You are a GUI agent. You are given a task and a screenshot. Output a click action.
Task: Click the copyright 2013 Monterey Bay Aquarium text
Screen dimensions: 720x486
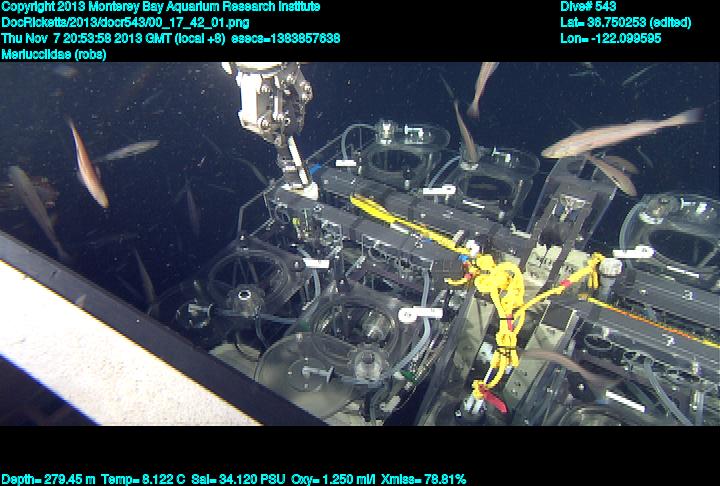pos(161,6)
